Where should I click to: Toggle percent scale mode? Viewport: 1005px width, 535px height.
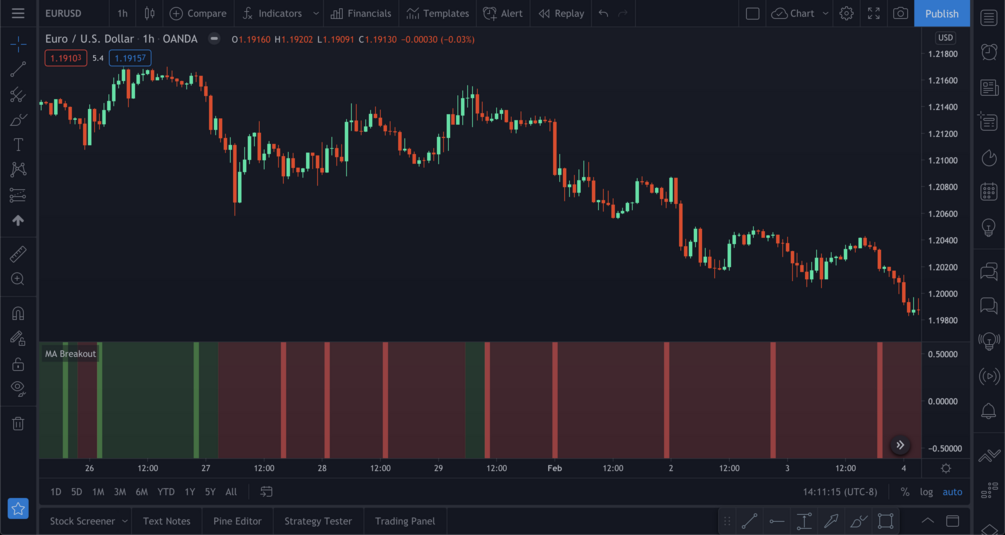[x=904, y=492]
